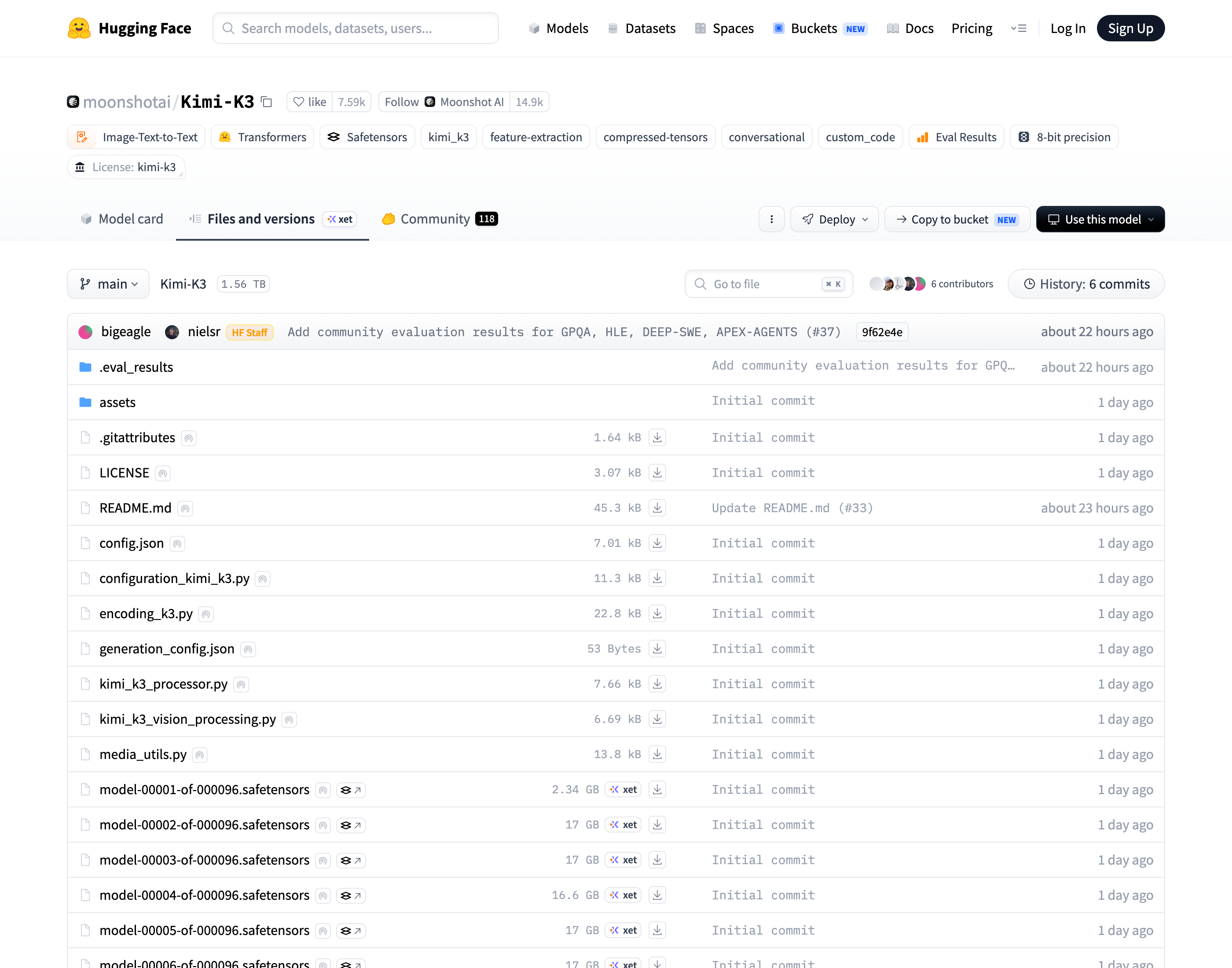Open Spaces from the navbar
The height and width of the screenshot is (968, 1232).
click(x=724, y=28)
